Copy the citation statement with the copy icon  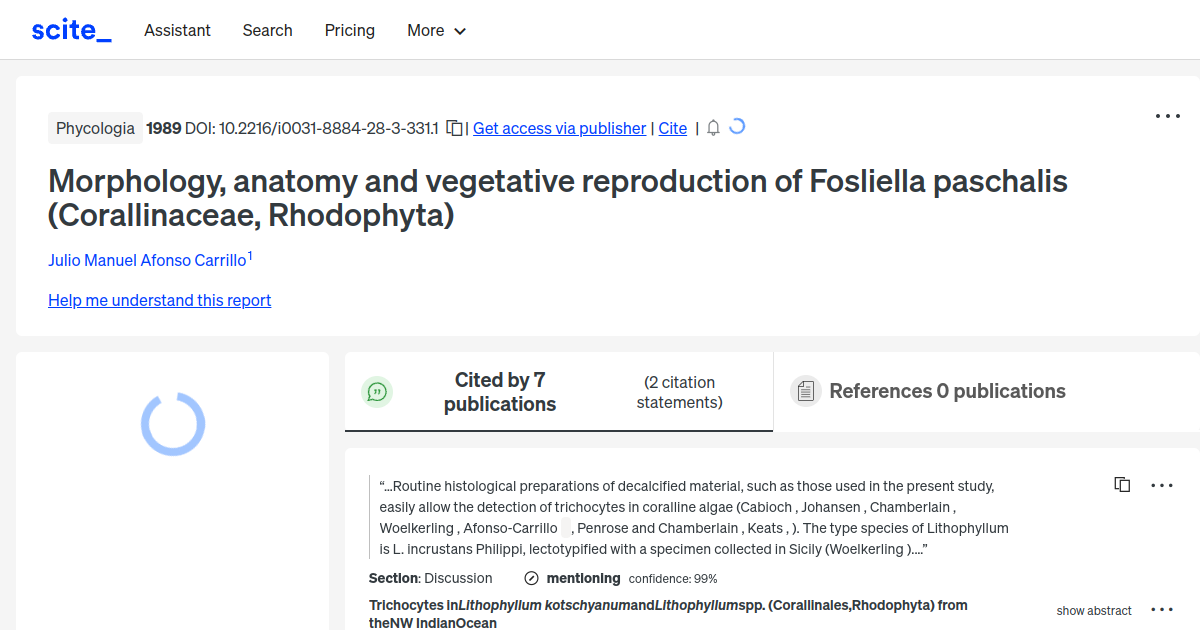1122,484
